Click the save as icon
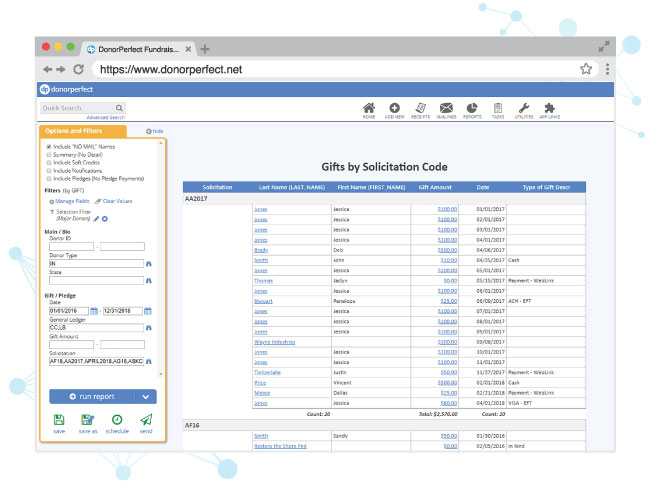650x488 pixels. tap(87, 420)
